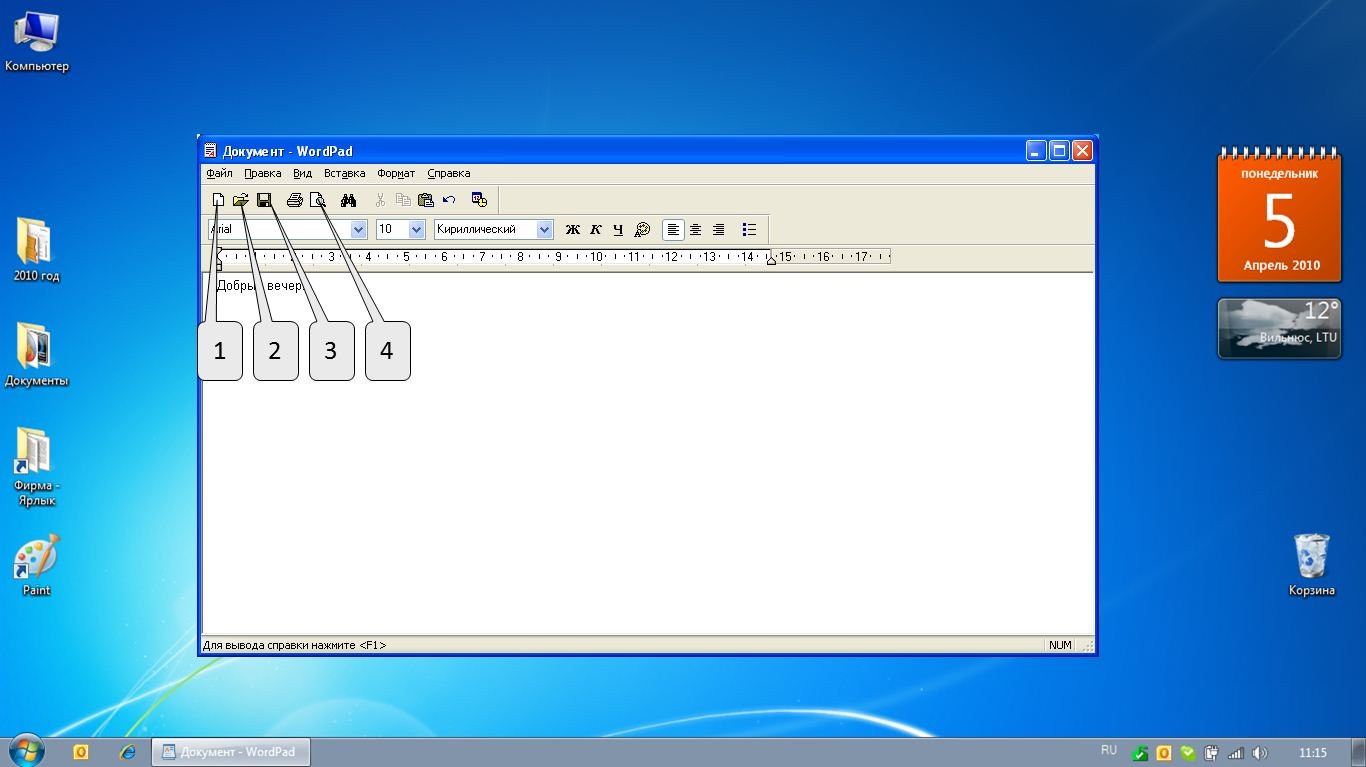Save document with floppy disk icon
The height and width of the screenshot is (767, 1366).
(264, 200)
